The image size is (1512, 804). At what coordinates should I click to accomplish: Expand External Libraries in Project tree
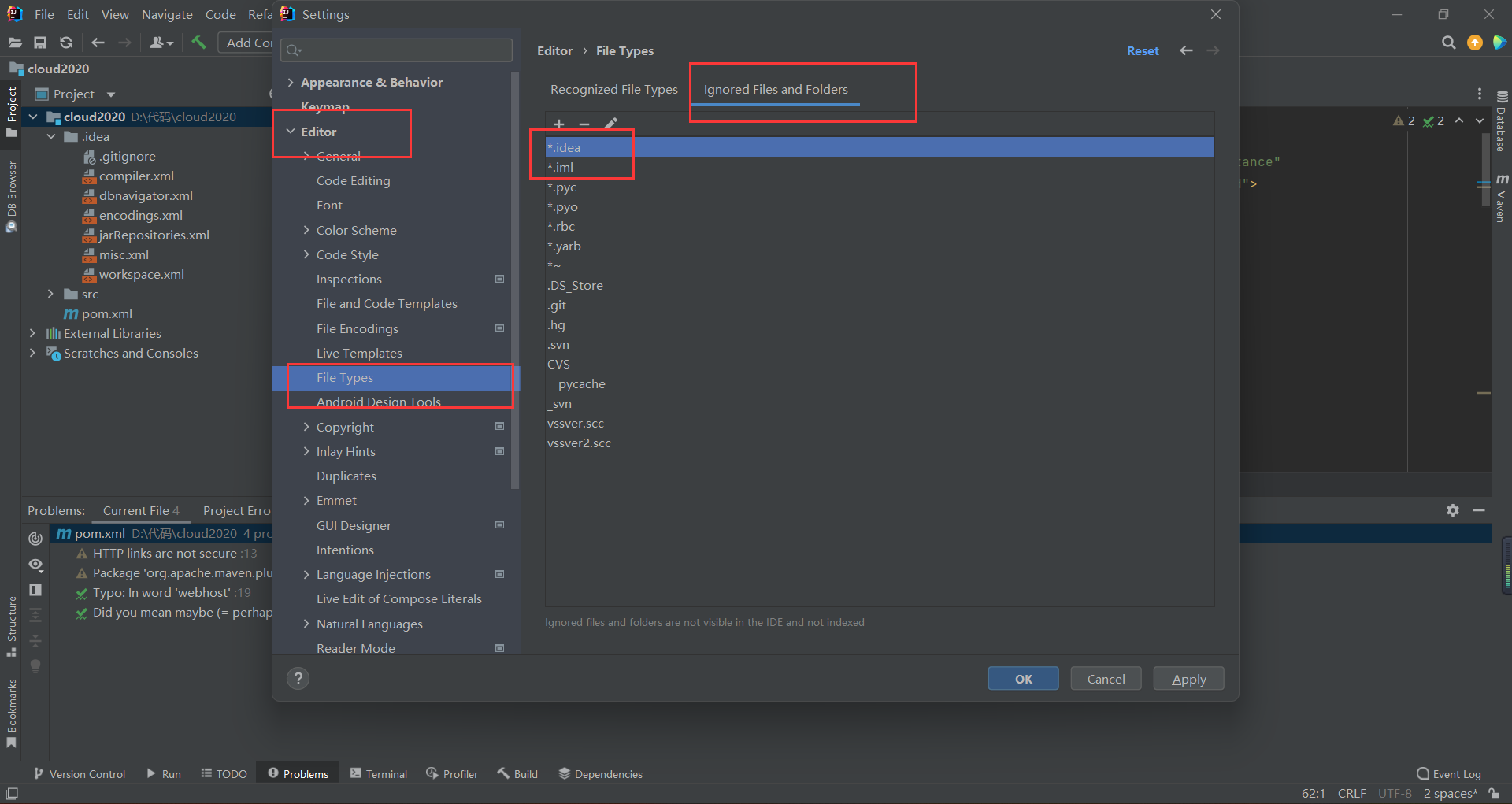click(32, 333)
